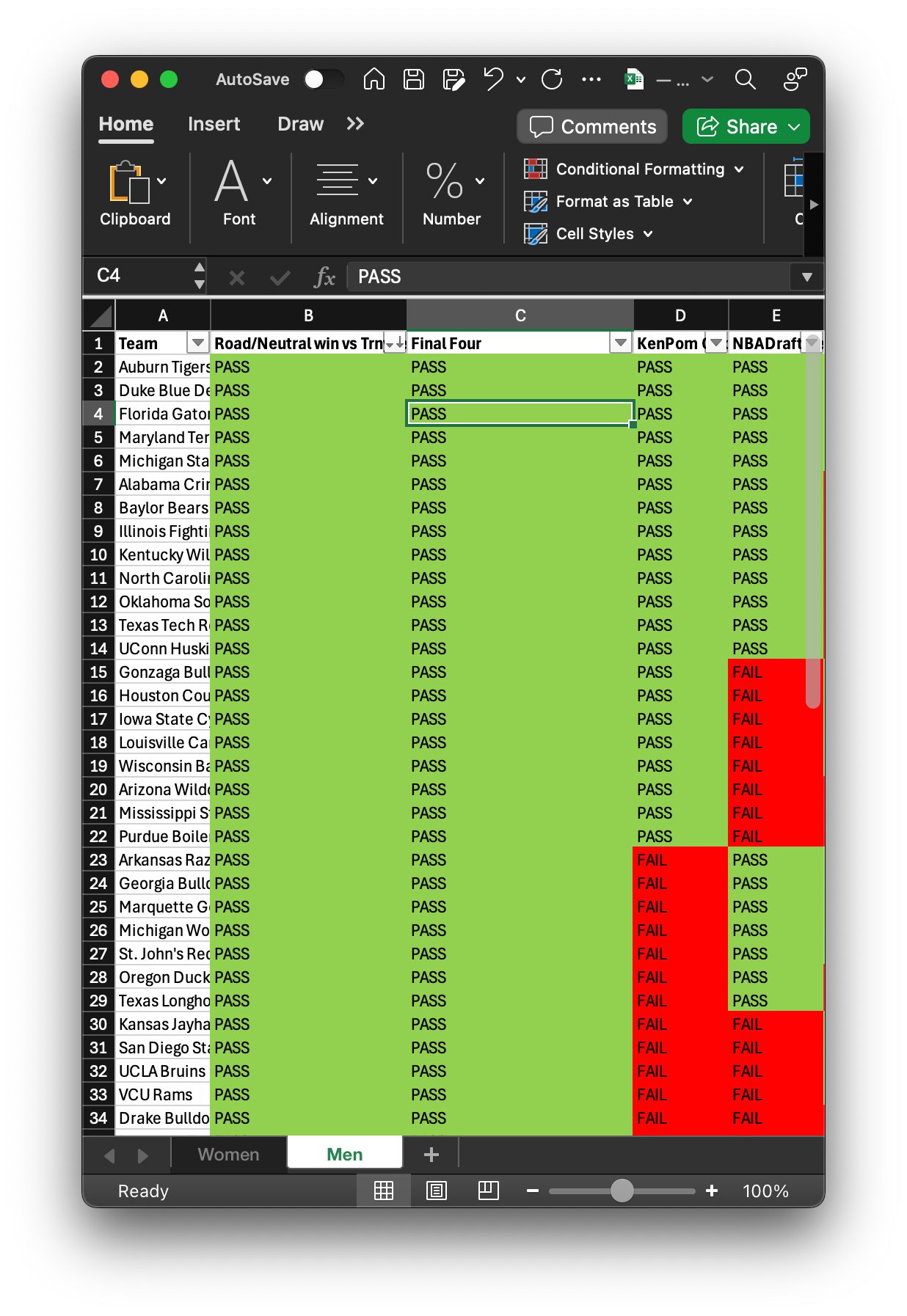Click the Excel file document icon
Image resolution: width=907 pixels, height=1316 pixels.
[x=634, y=79]
